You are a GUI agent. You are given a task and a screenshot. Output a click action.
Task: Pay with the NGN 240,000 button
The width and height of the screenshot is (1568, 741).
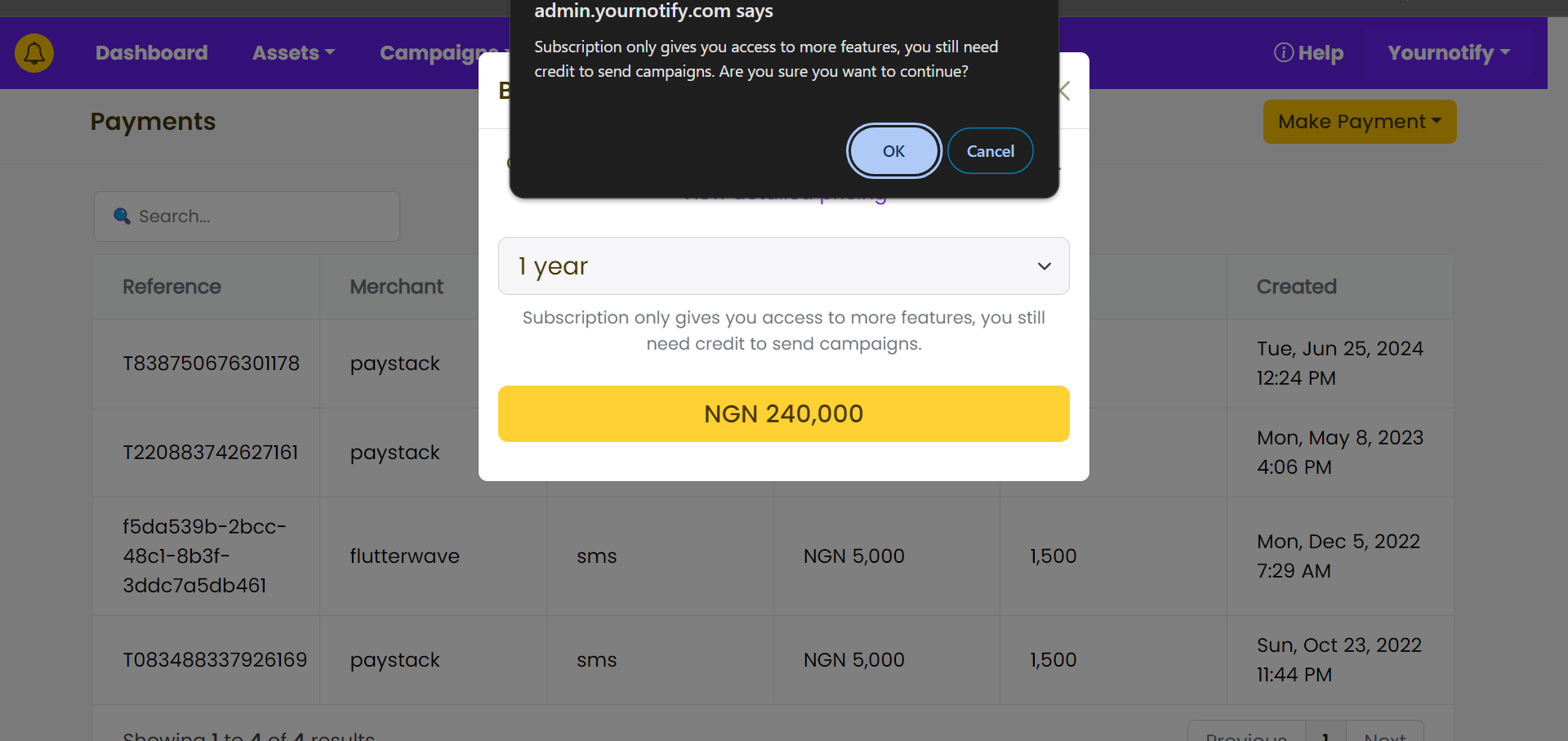(x=784, y=414)
